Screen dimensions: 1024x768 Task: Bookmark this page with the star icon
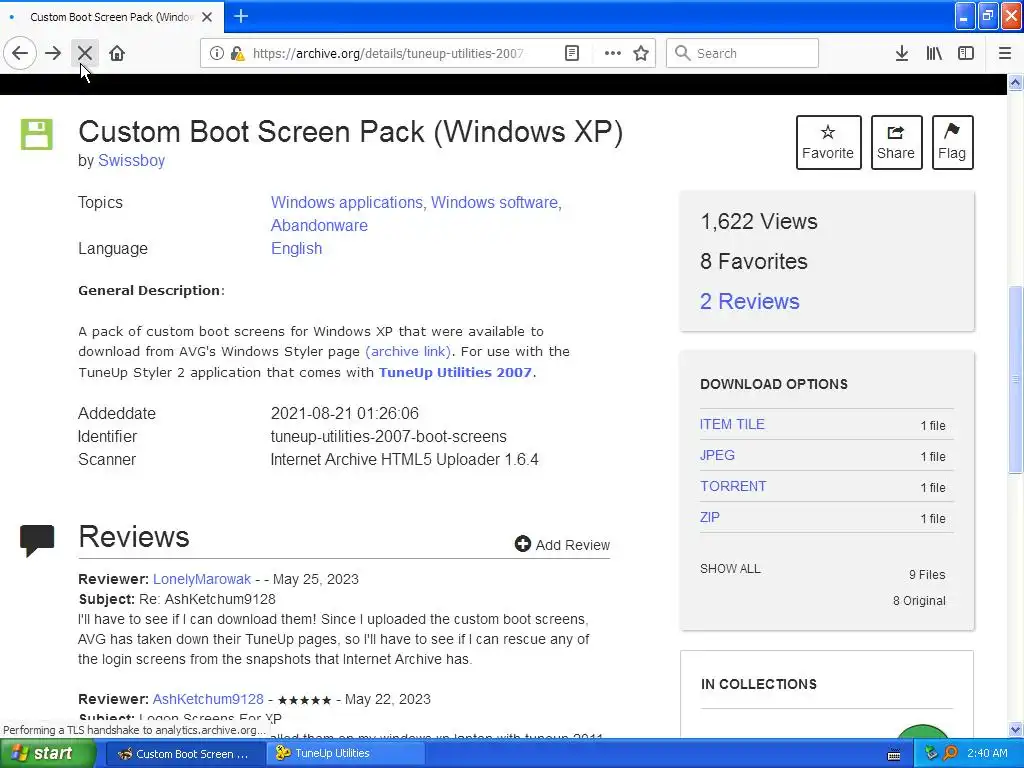641,53
